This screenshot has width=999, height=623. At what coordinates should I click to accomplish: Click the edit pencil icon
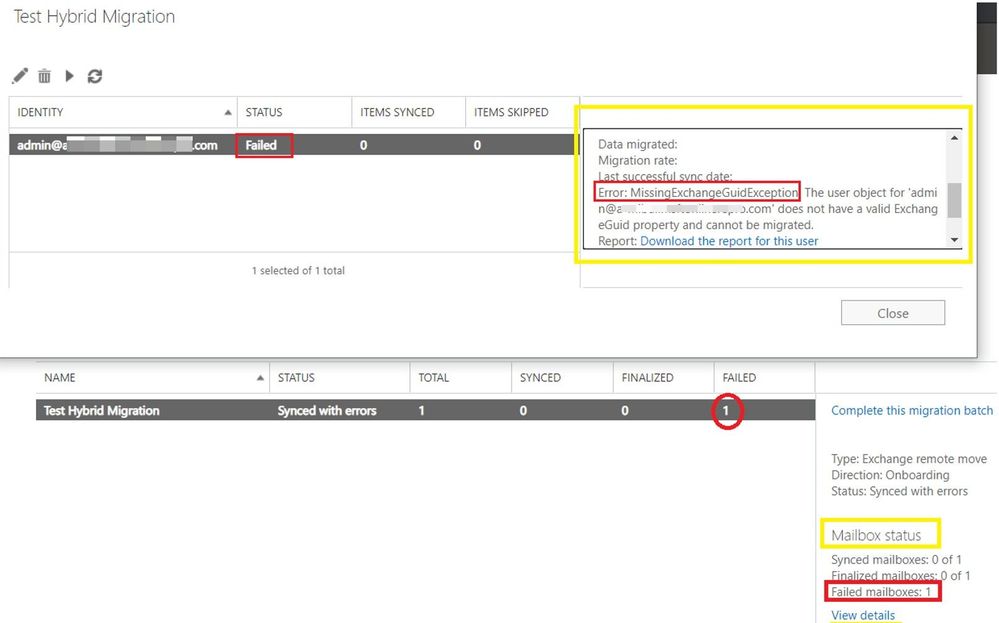[20, 76]
